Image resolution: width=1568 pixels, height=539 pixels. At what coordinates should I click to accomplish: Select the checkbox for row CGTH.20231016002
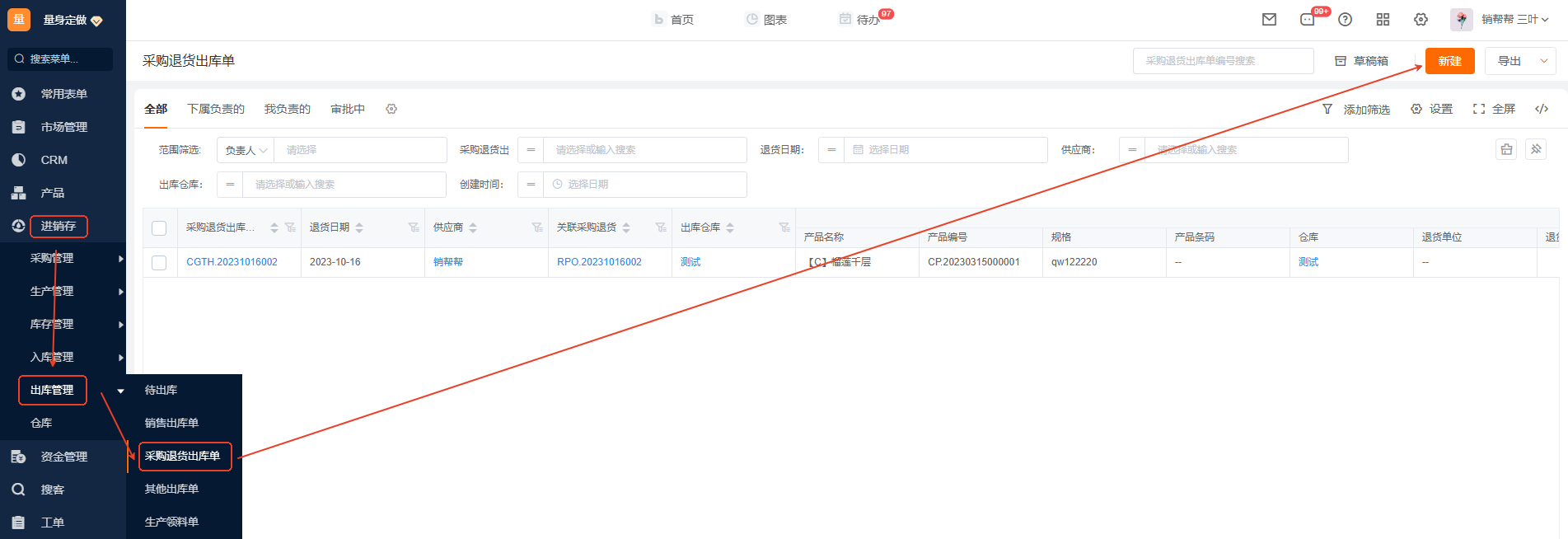coord(159,262)
